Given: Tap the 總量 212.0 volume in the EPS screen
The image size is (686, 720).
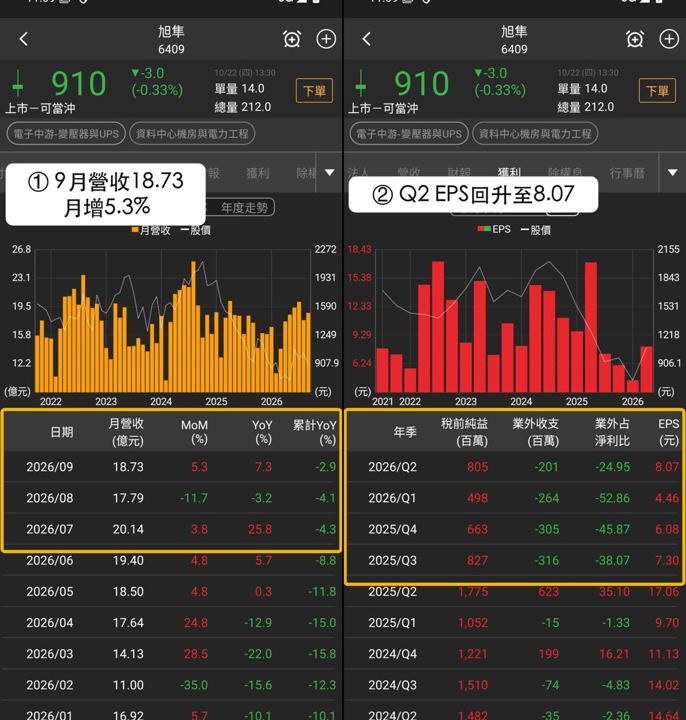Looking at the screenshot, I should [585, 107].
